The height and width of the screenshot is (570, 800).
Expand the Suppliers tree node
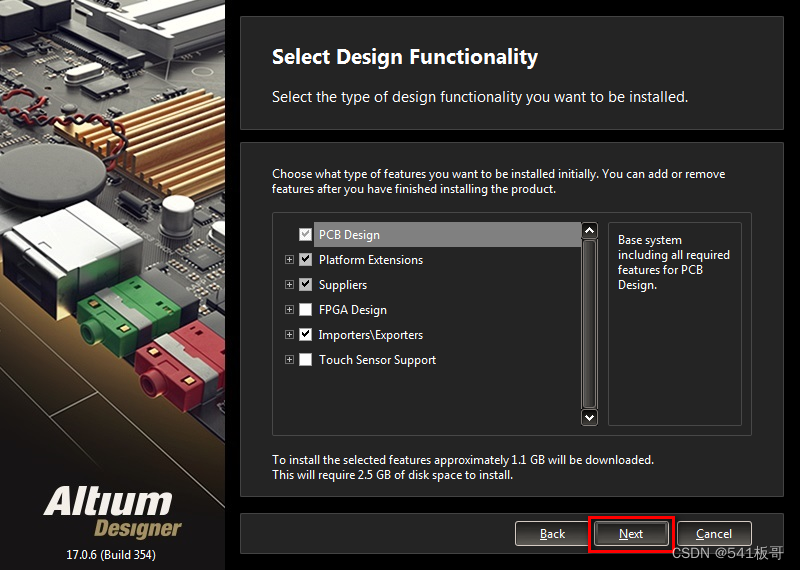click(290, 285)
